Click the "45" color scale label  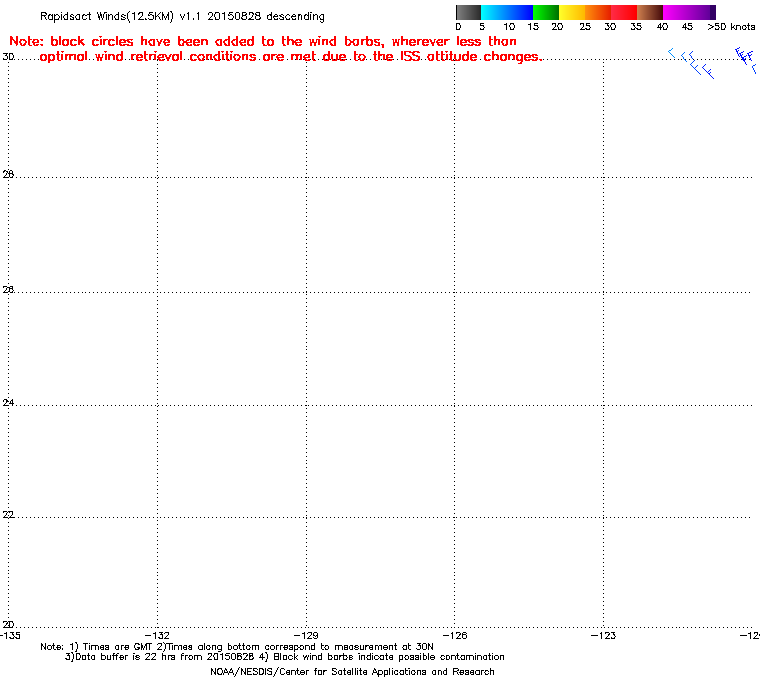point(687,27)
